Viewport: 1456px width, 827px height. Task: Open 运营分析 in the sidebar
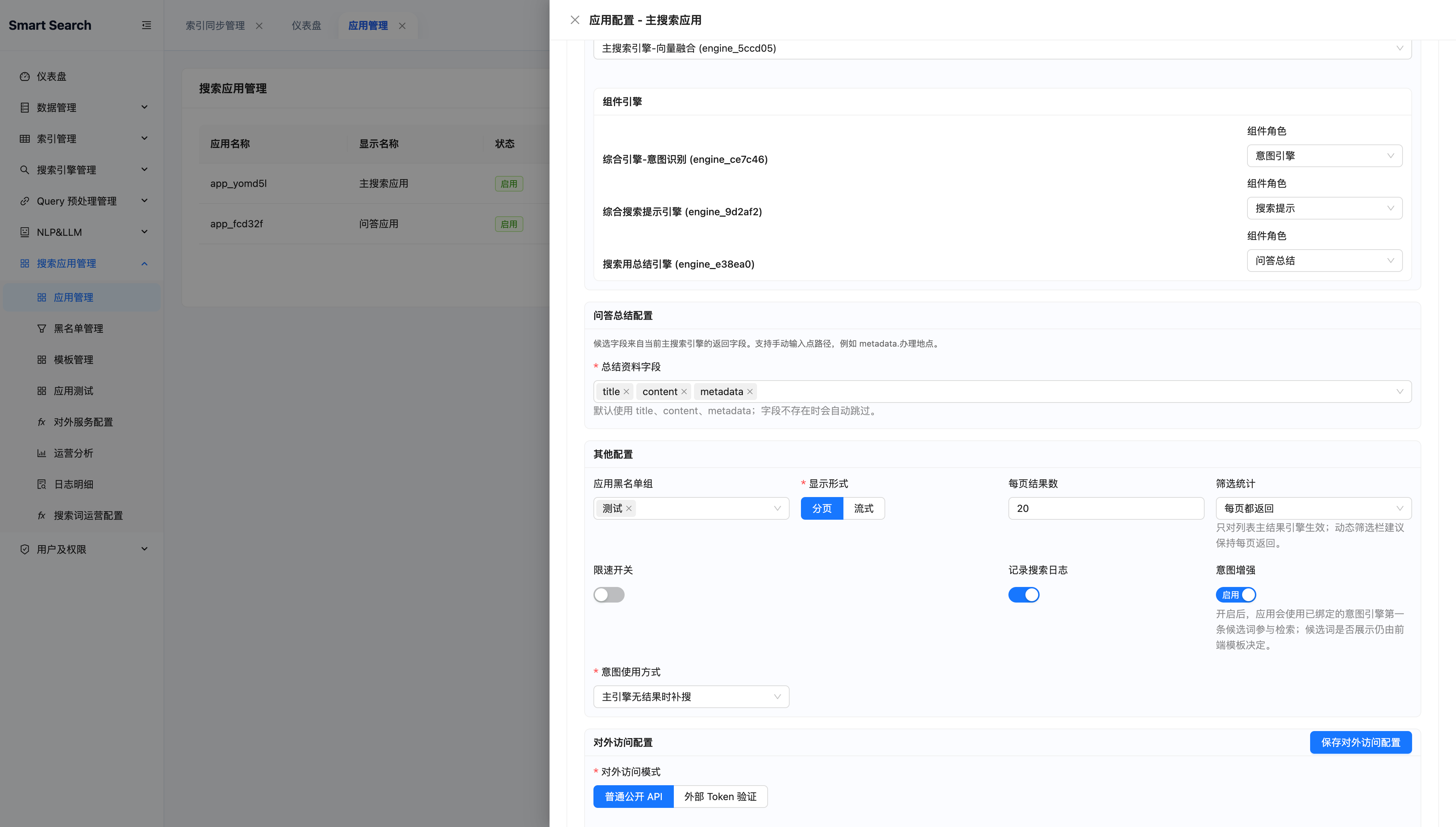83,453
